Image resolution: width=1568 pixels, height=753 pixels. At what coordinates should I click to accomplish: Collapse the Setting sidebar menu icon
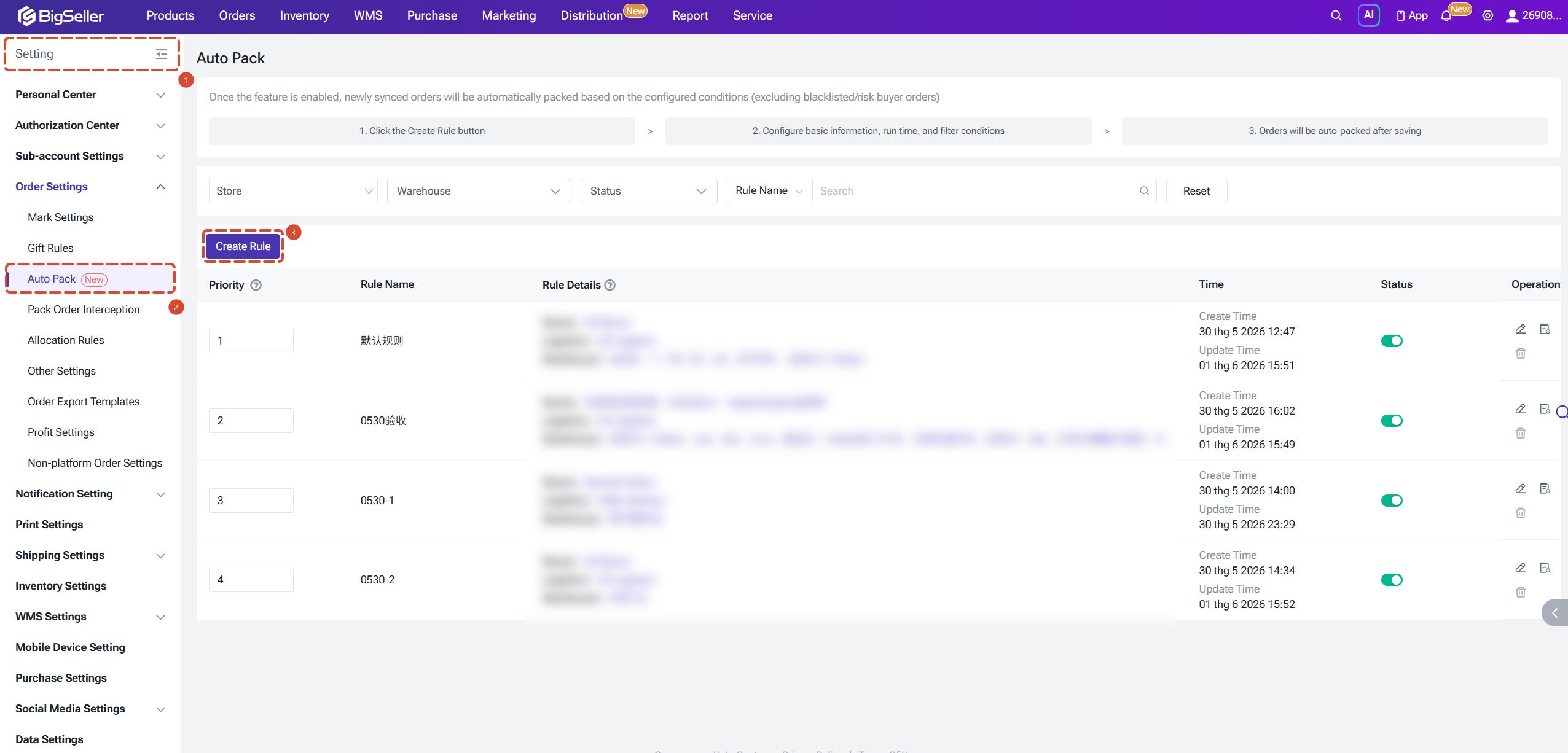tap(162, 54)
